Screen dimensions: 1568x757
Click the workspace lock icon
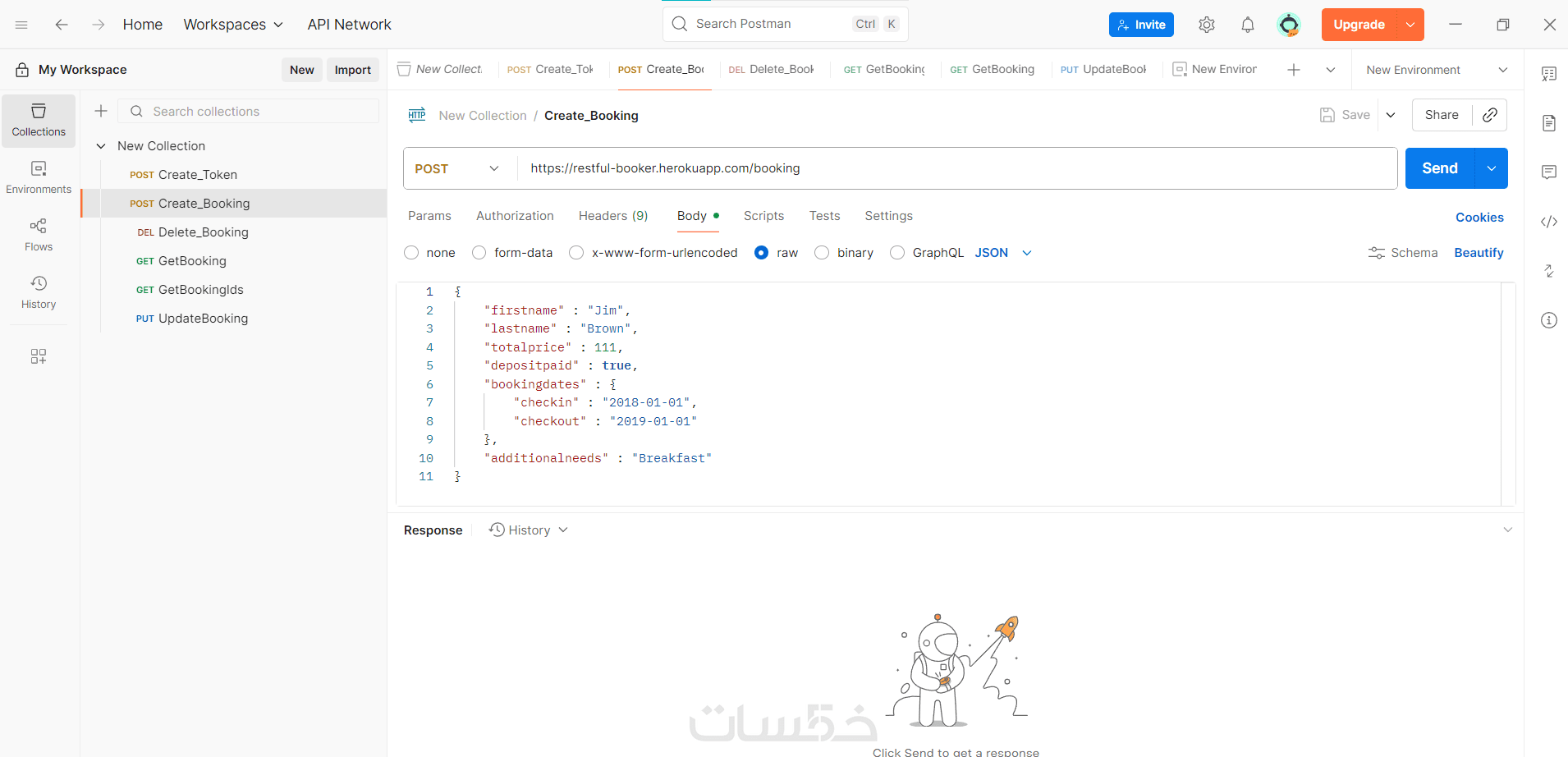pyautogui.click(x=22, y=70)
